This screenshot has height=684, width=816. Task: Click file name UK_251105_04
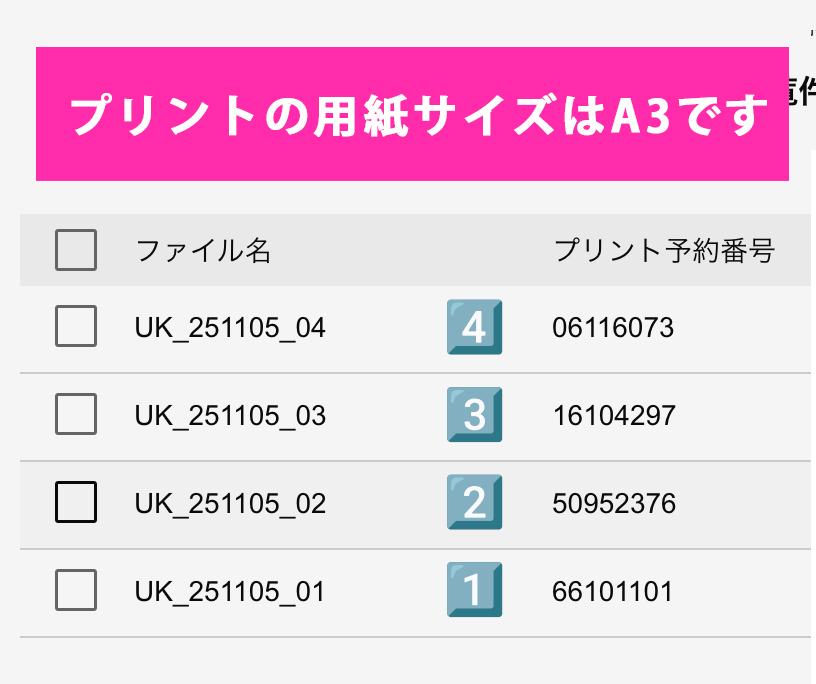(x=230, y=327)
